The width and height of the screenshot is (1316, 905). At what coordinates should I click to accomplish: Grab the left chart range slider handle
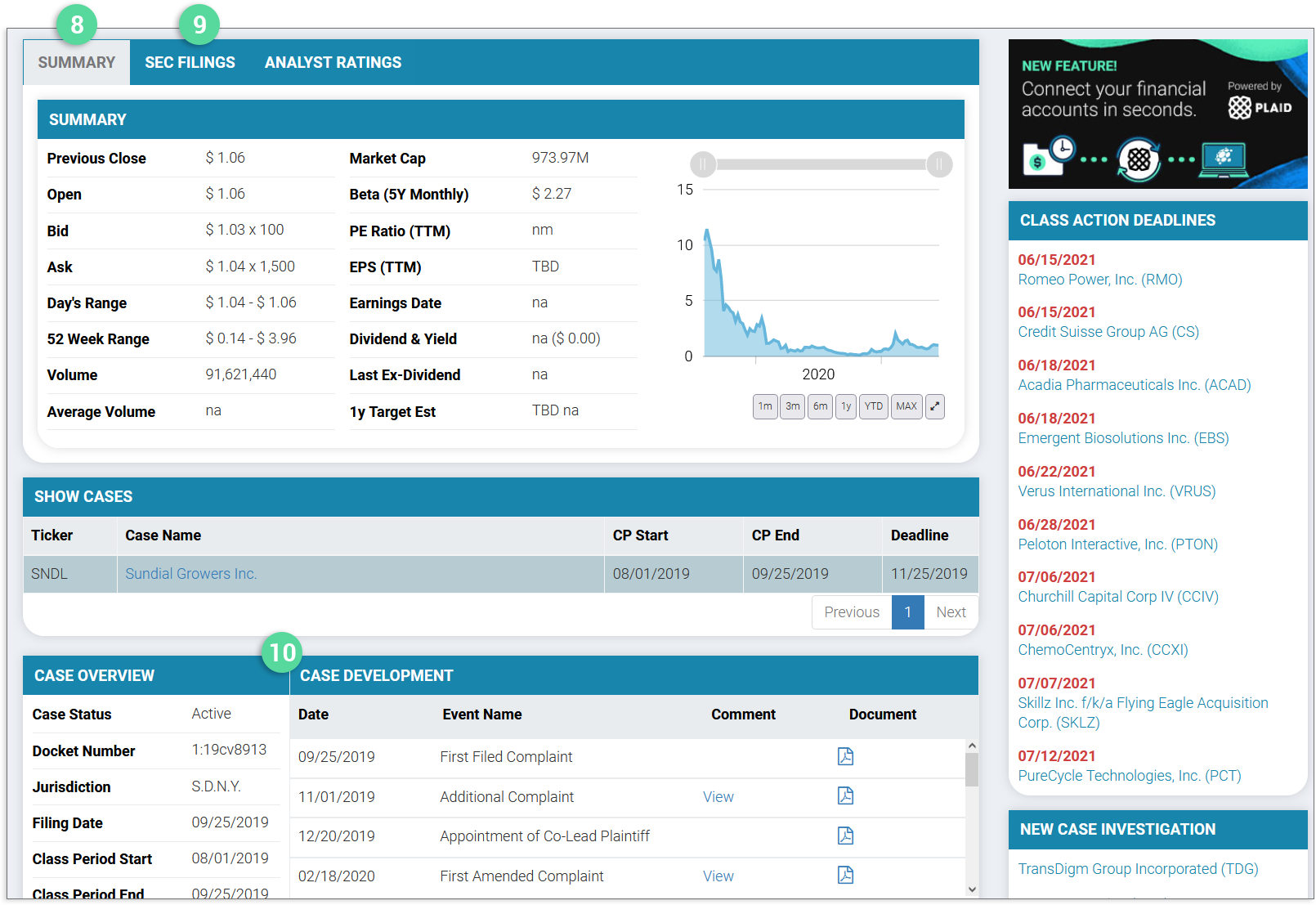tap(703, 164)
